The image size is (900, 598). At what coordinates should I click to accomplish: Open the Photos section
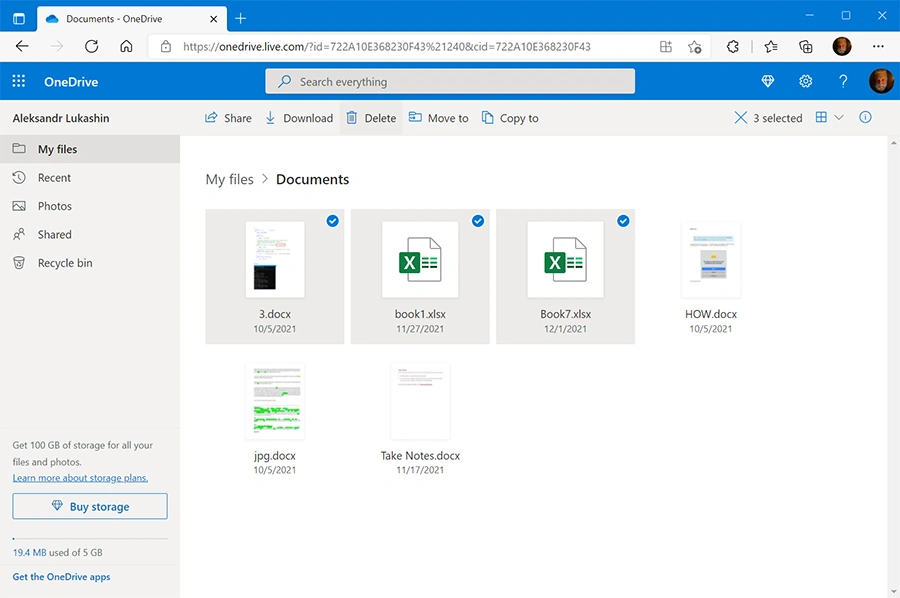point(90,206)
